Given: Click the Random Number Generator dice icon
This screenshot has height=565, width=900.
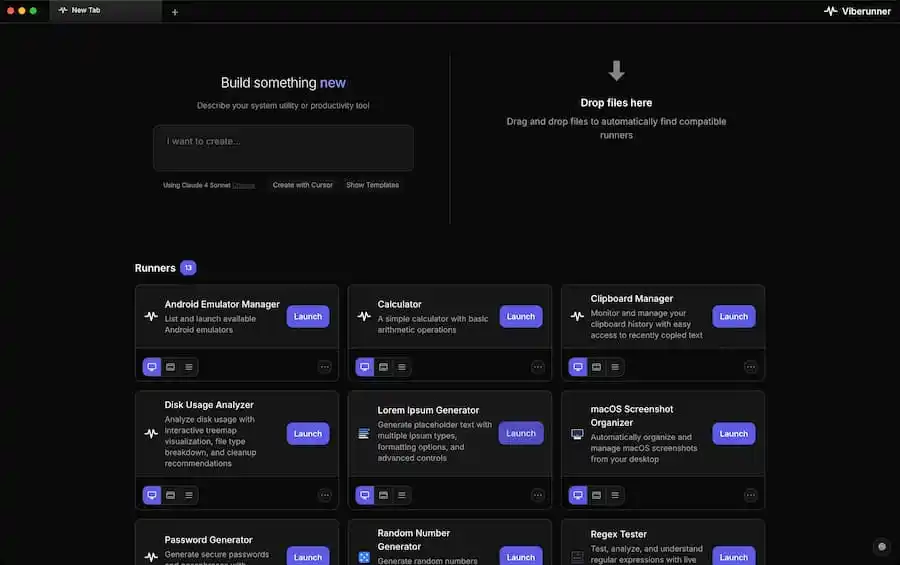Looking at the screenshot, I should pos(364,557).
